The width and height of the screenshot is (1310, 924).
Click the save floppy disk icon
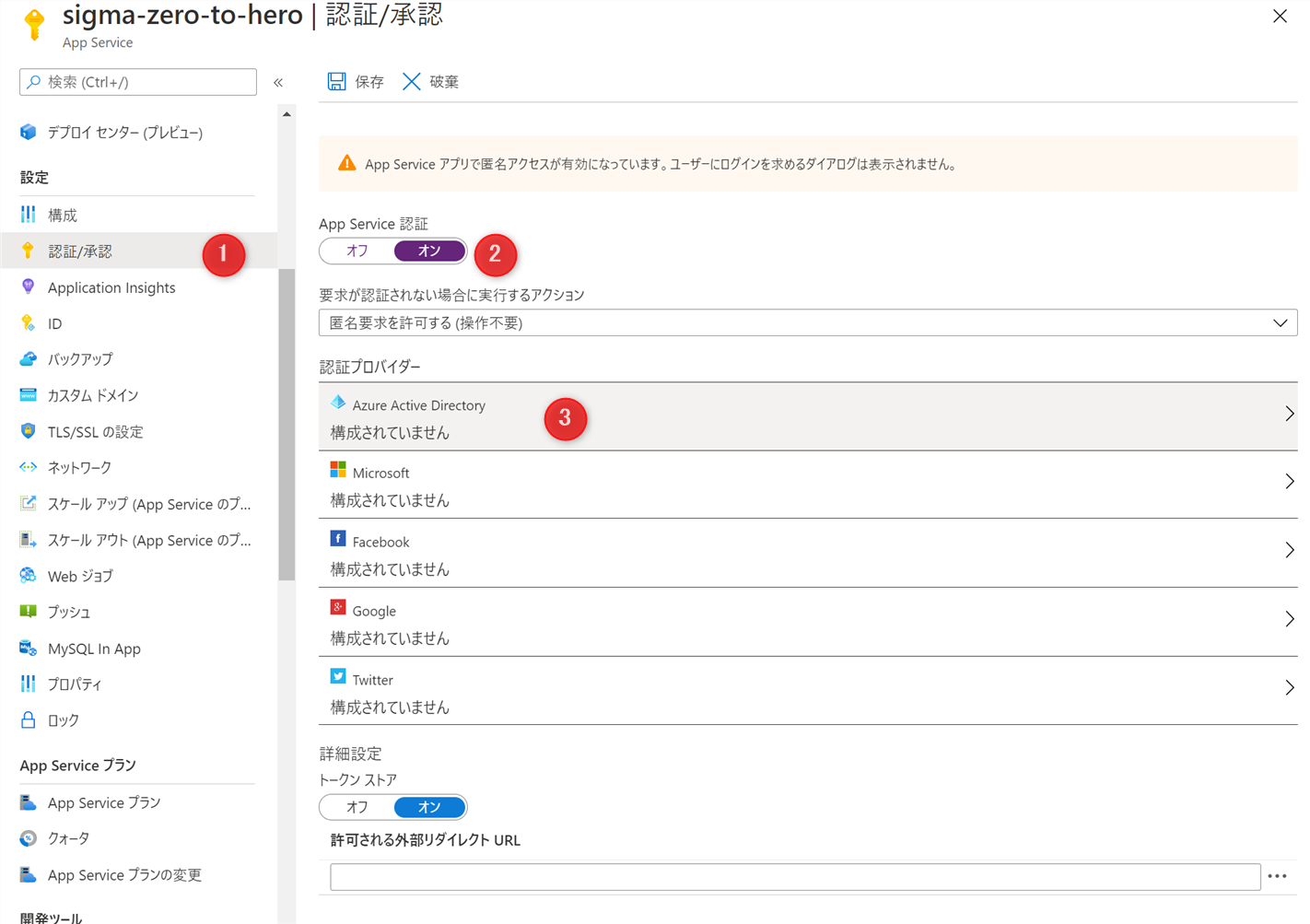click(x=337, y=81)
